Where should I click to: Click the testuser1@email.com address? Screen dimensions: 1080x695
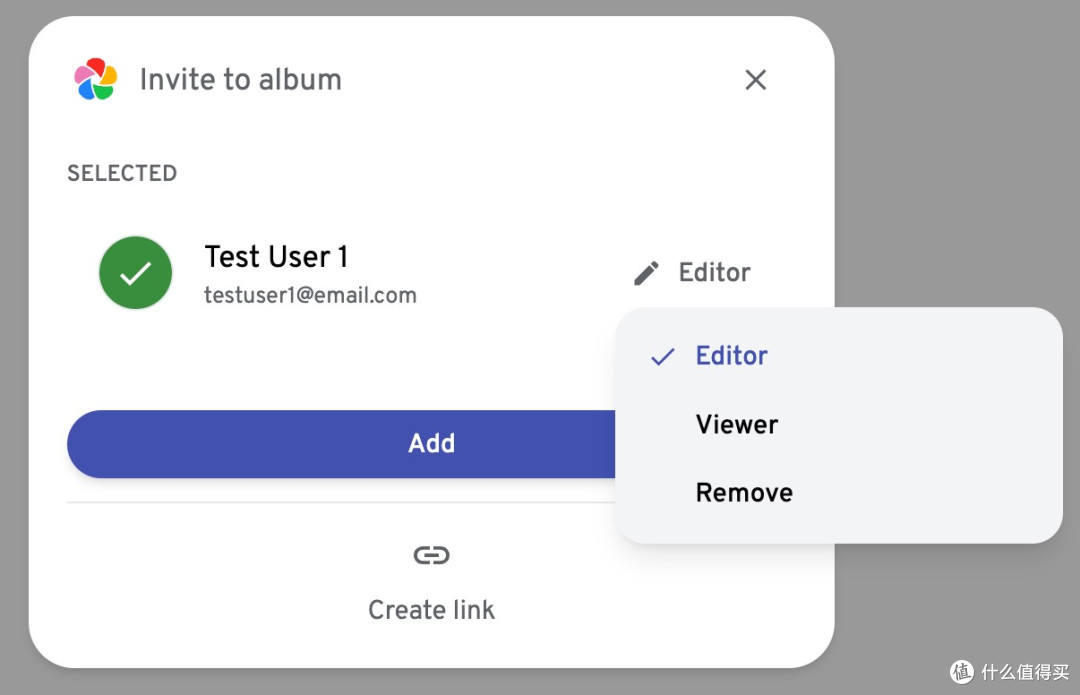point(310,295)
